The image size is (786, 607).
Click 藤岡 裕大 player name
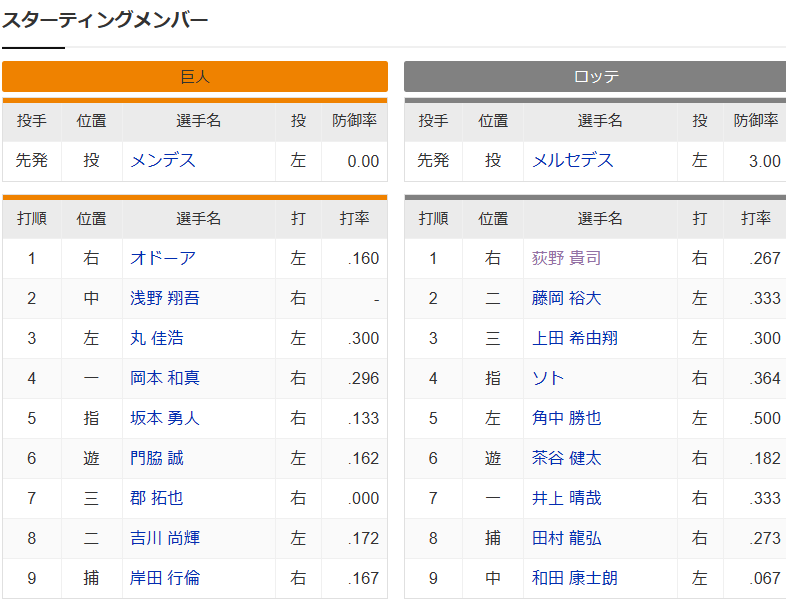566,298
